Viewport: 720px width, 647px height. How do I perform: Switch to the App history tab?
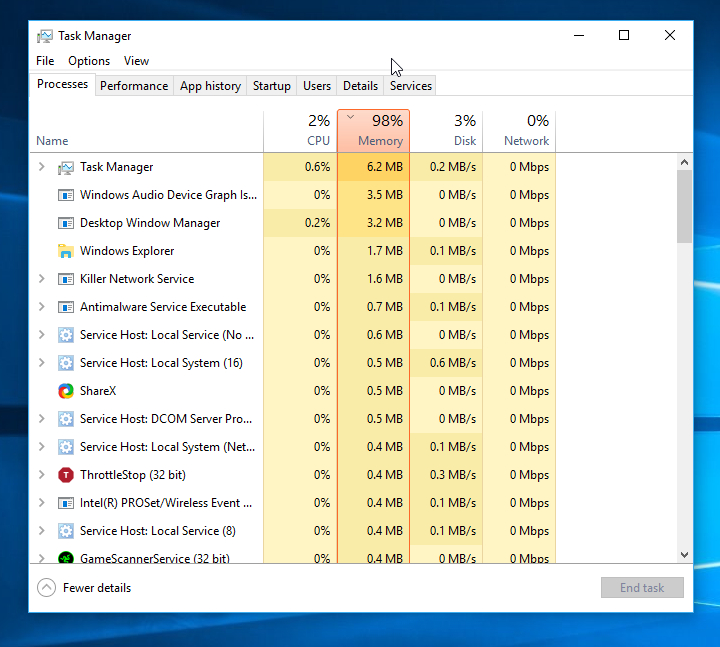point(210,86)
